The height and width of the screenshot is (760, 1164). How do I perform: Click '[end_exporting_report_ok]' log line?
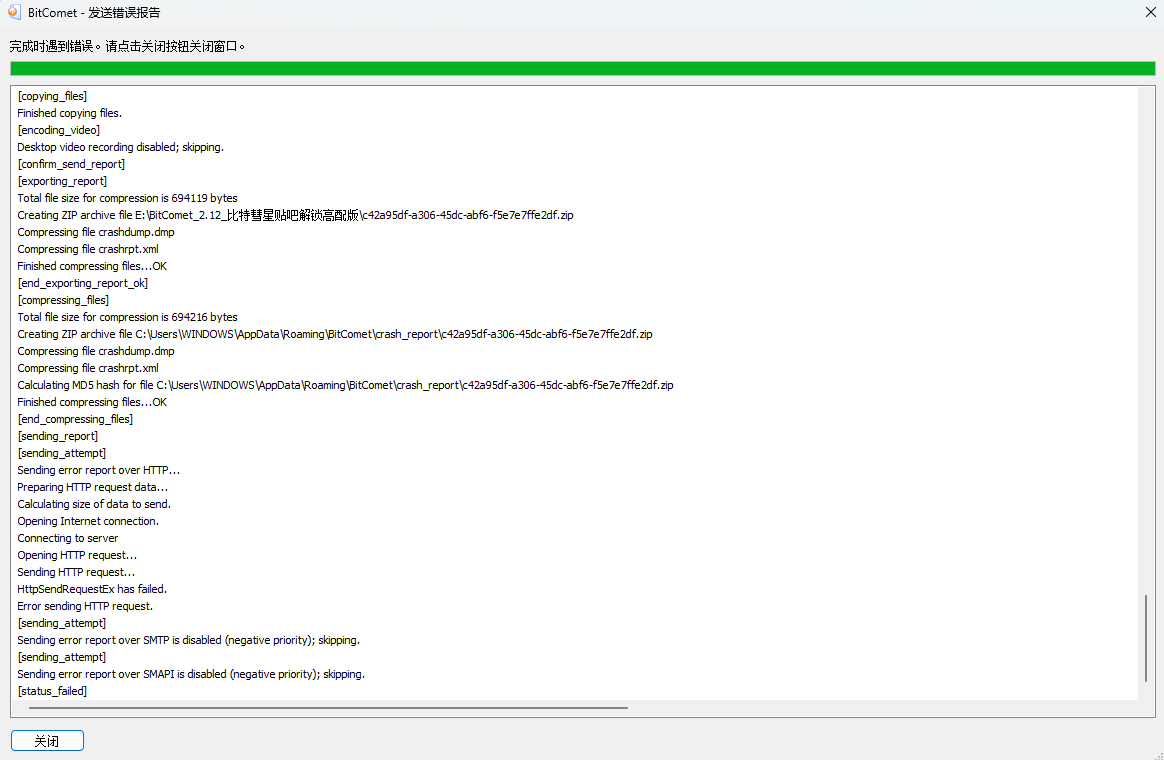coord(82,284)
